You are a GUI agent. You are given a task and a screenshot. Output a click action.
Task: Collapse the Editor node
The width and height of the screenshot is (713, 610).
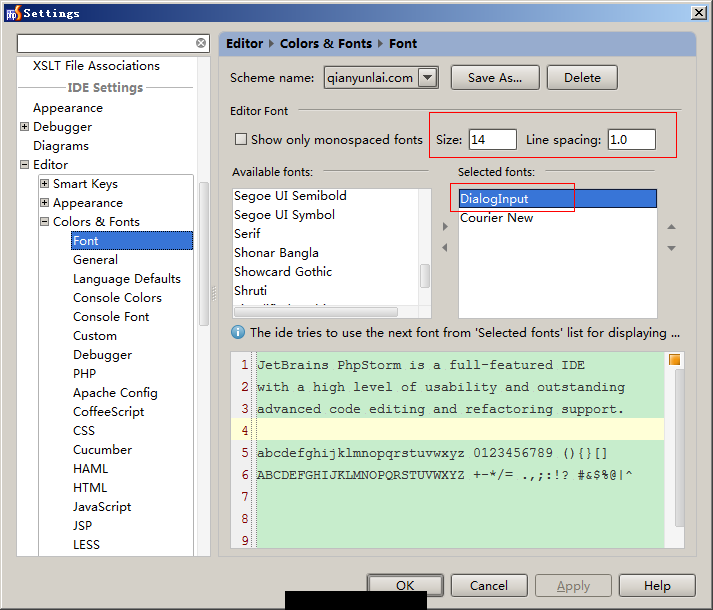pyautogui.click(x=25, y=165)
